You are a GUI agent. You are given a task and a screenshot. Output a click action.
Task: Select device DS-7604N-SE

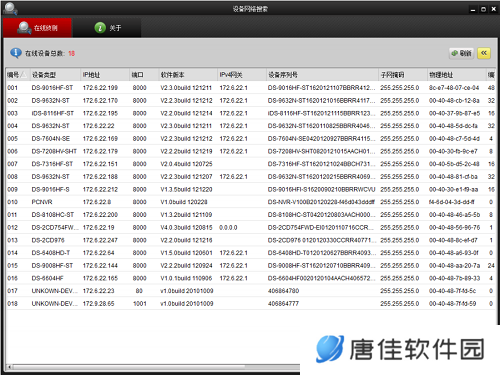pyautogui.click(x=51, y=138)
